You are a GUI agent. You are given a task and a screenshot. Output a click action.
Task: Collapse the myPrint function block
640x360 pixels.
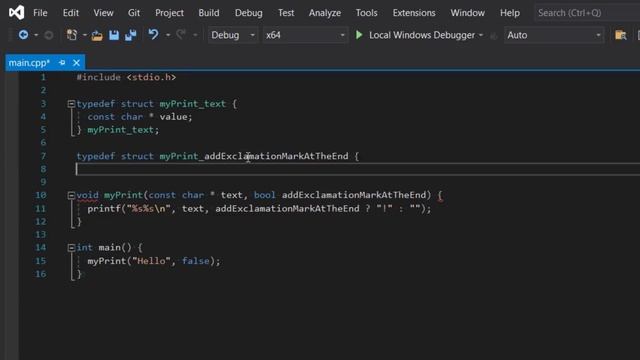click(x=71, y=195)
